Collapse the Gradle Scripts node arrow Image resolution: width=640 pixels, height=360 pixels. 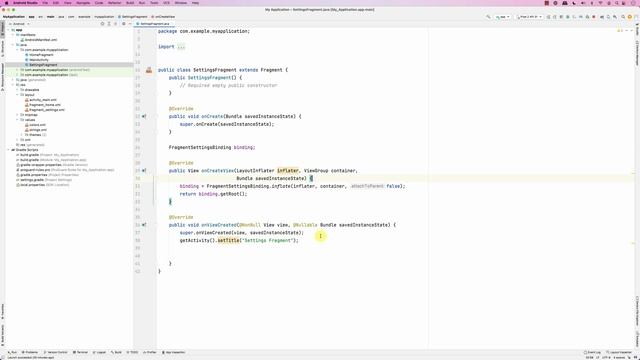(8, 150)
